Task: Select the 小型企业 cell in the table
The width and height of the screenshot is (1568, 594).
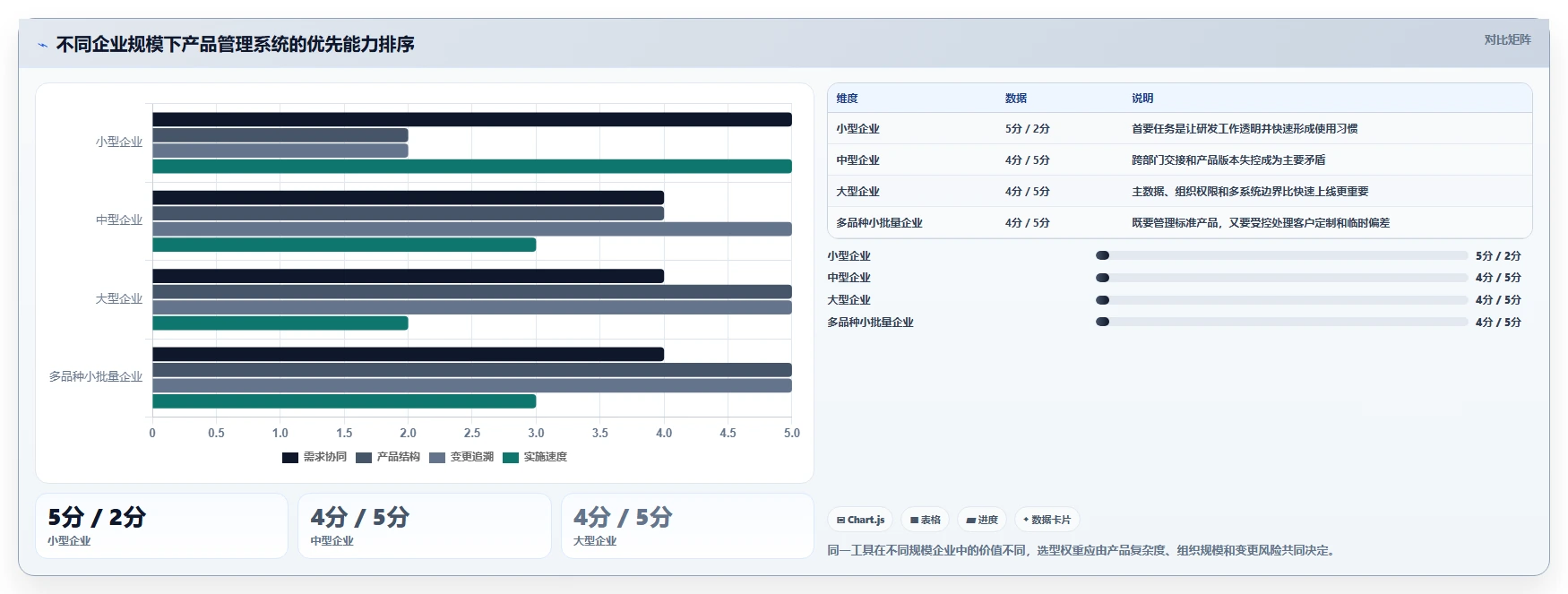Action: click(x=857, y=129)
